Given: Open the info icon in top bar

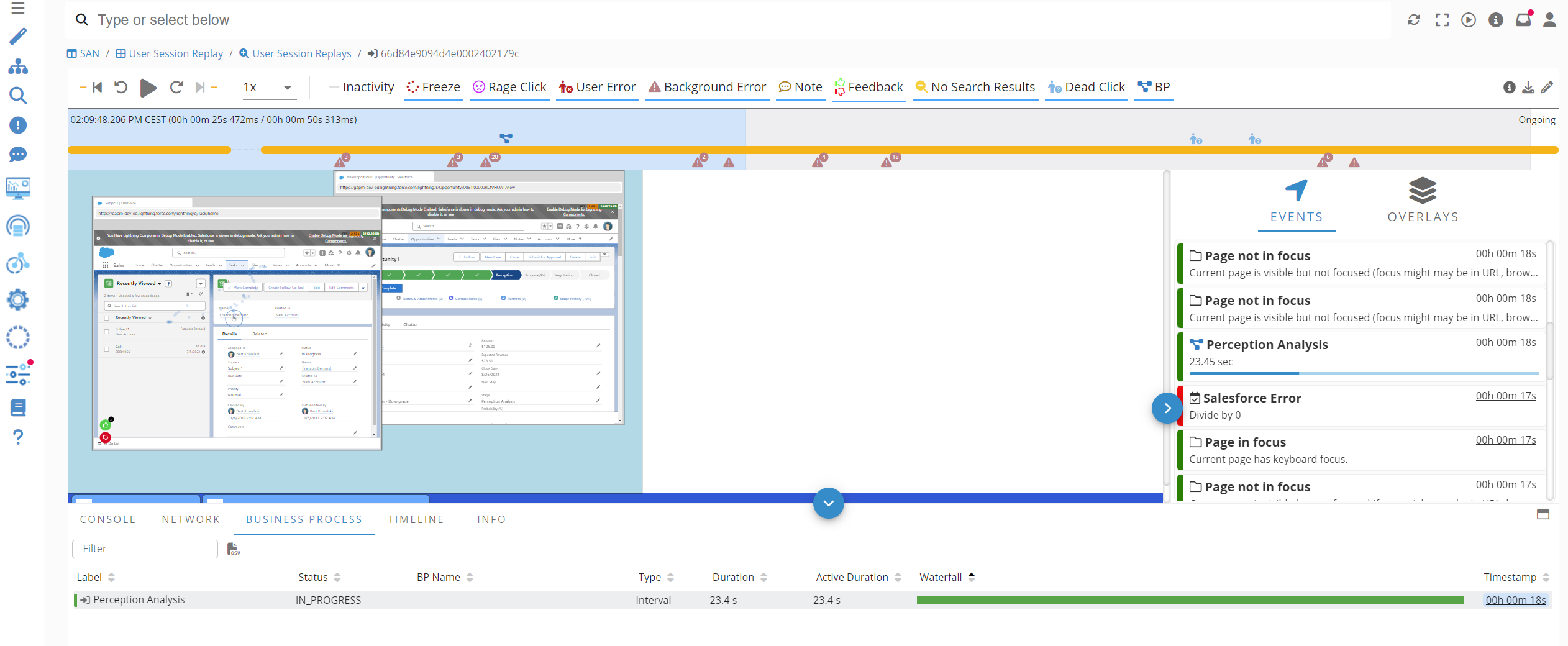Looking at the screenshot, I should point(1496,20).
